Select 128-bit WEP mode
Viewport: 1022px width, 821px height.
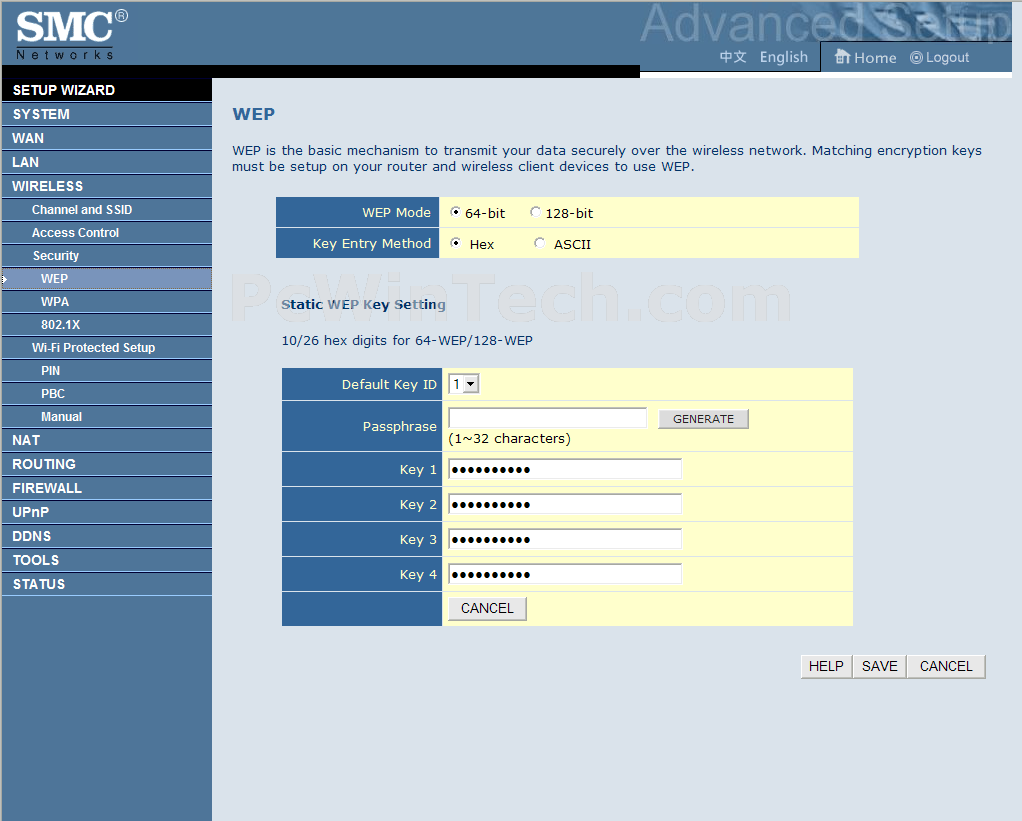pyautogui.click(x=536, y=212)
